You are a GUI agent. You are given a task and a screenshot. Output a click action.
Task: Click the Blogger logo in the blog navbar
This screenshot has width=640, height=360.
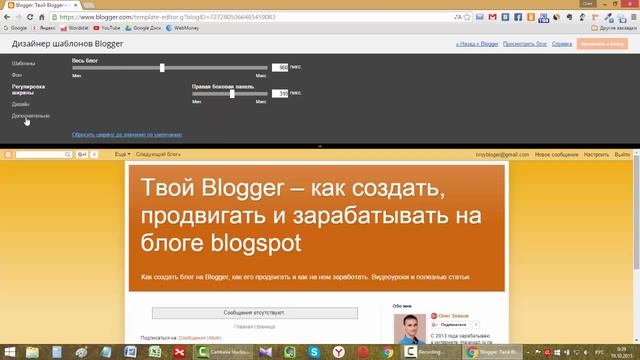point(8,155)
